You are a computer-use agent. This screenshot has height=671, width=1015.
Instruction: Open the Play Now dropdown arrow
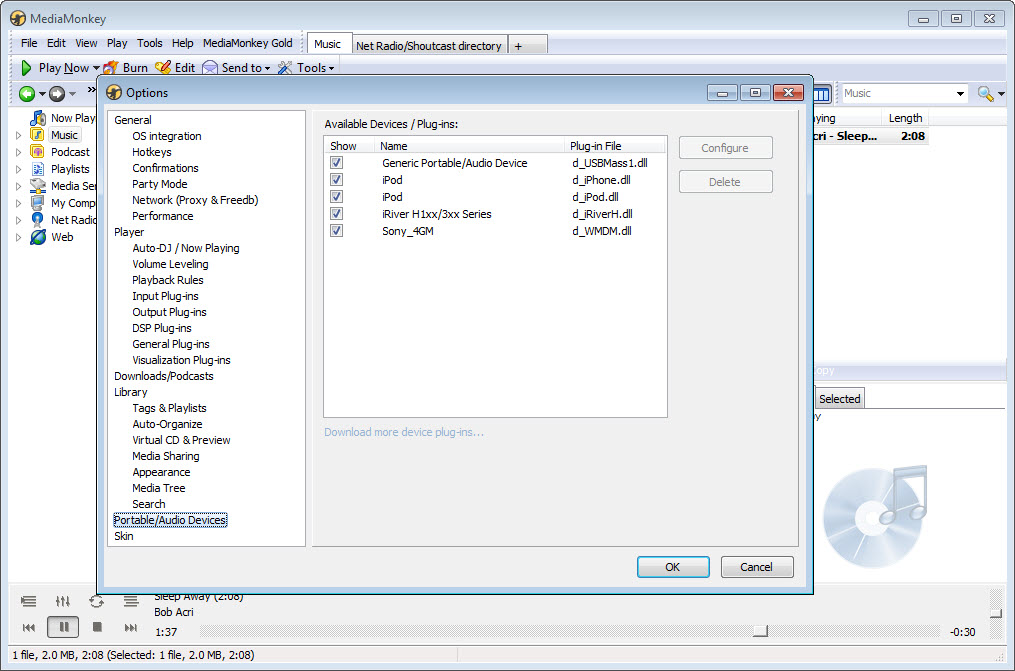click(x=96, y=68)
